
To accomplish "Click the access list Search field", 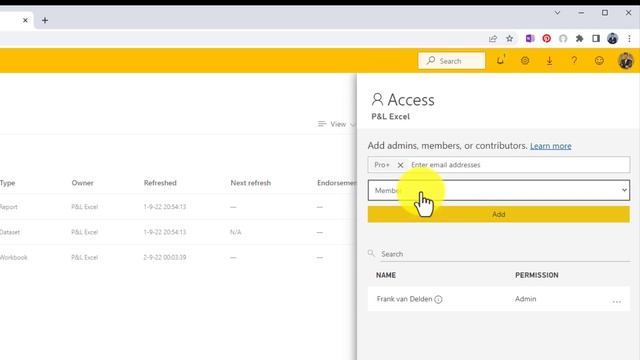I will [504, 254].
